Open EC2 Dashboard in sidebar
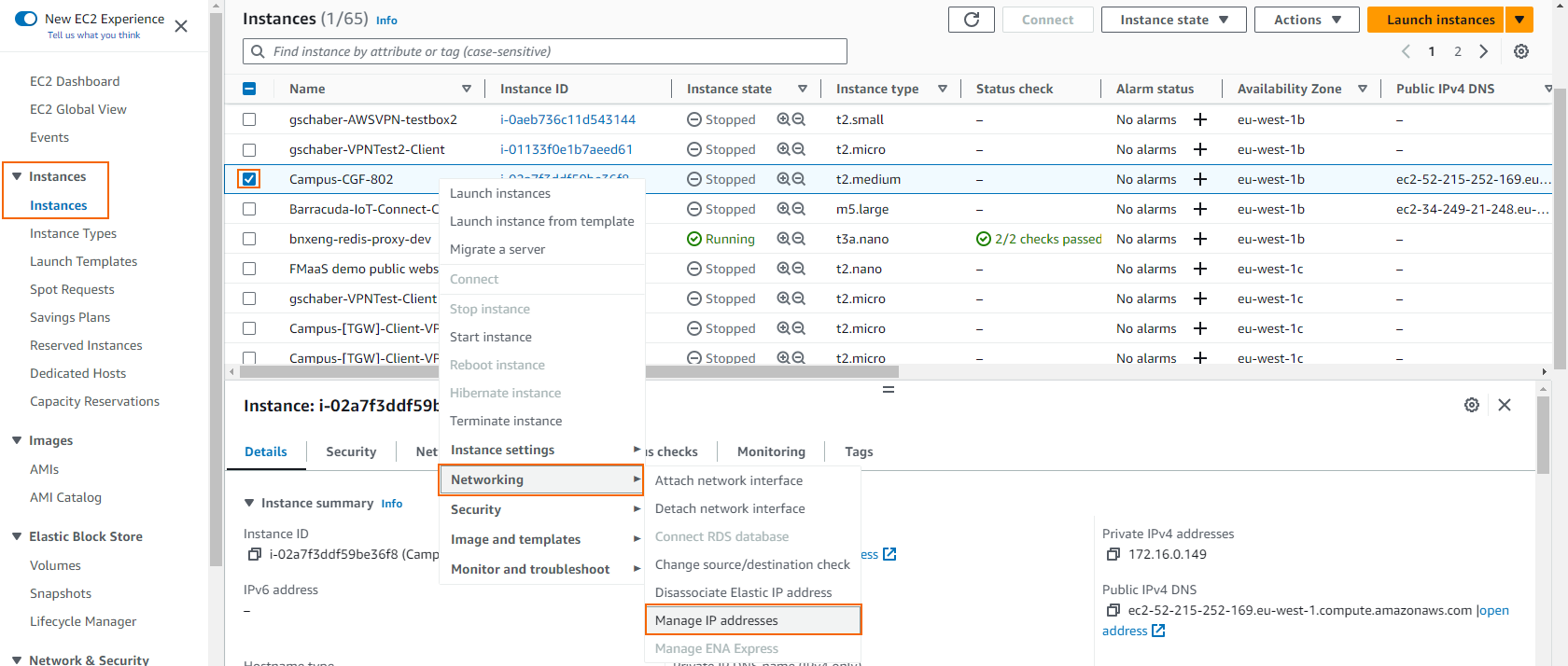 coord(75,81)
